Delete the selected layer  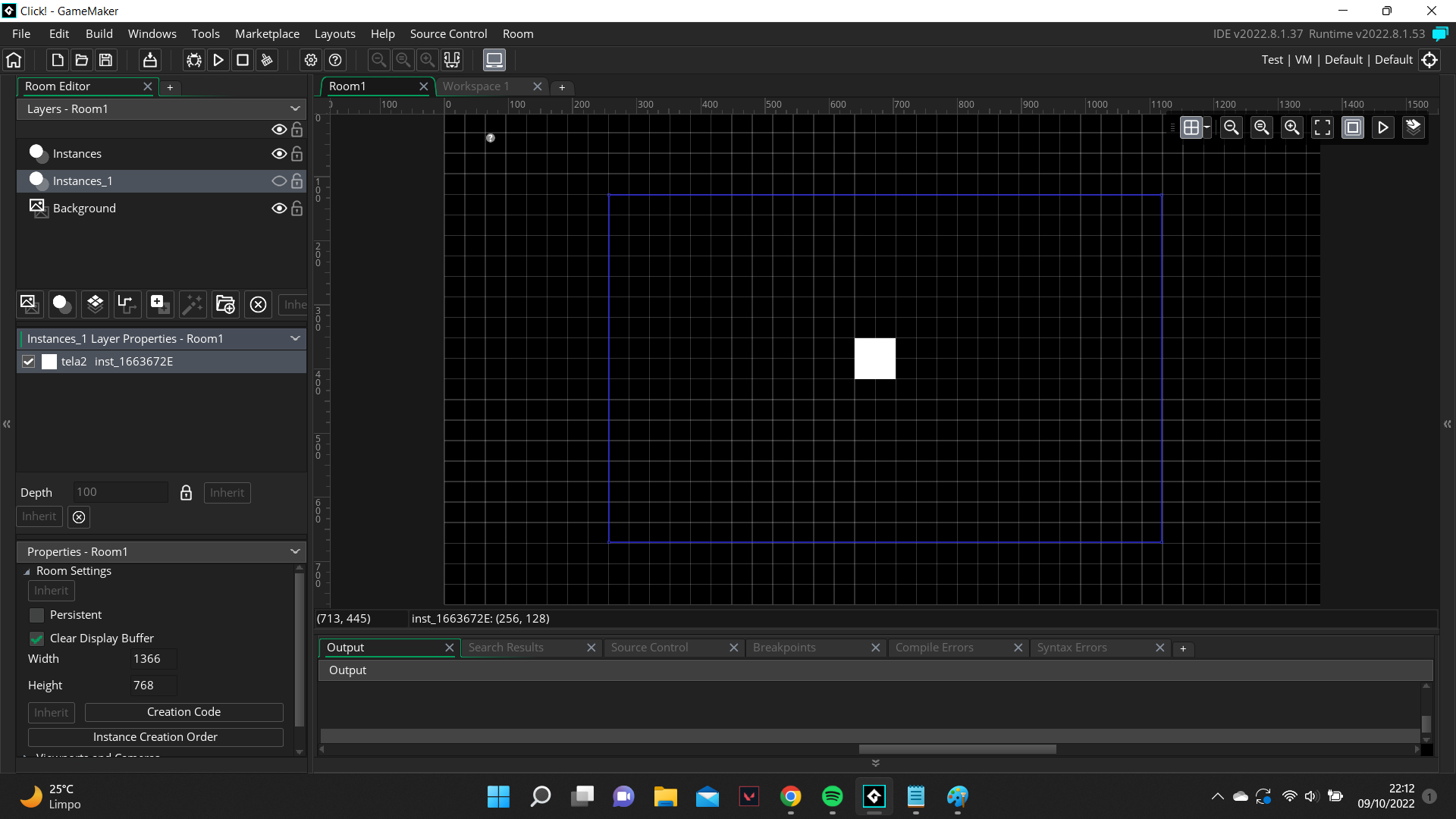coord(258,304)
